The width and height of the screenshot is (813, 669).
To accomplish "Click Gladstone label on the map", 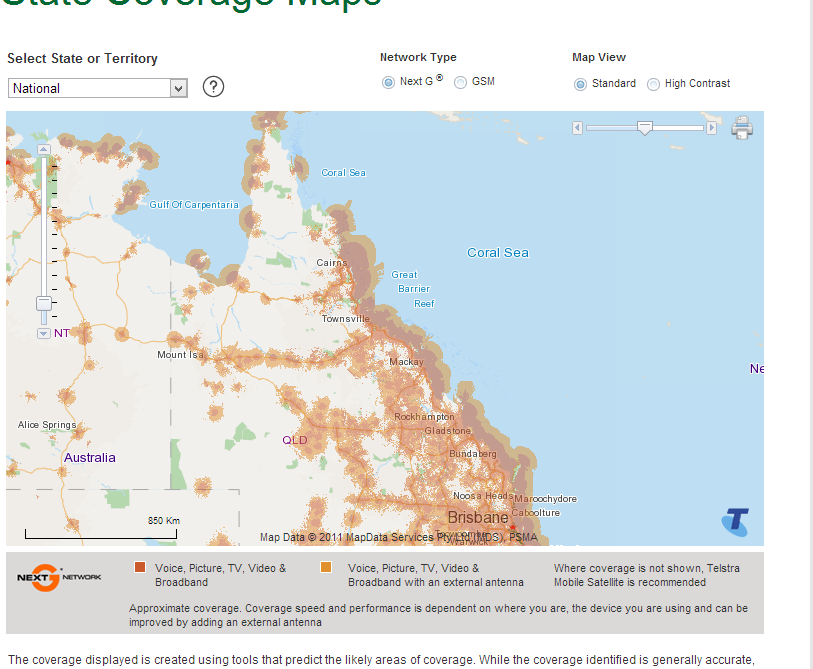I will pos(448,431).
